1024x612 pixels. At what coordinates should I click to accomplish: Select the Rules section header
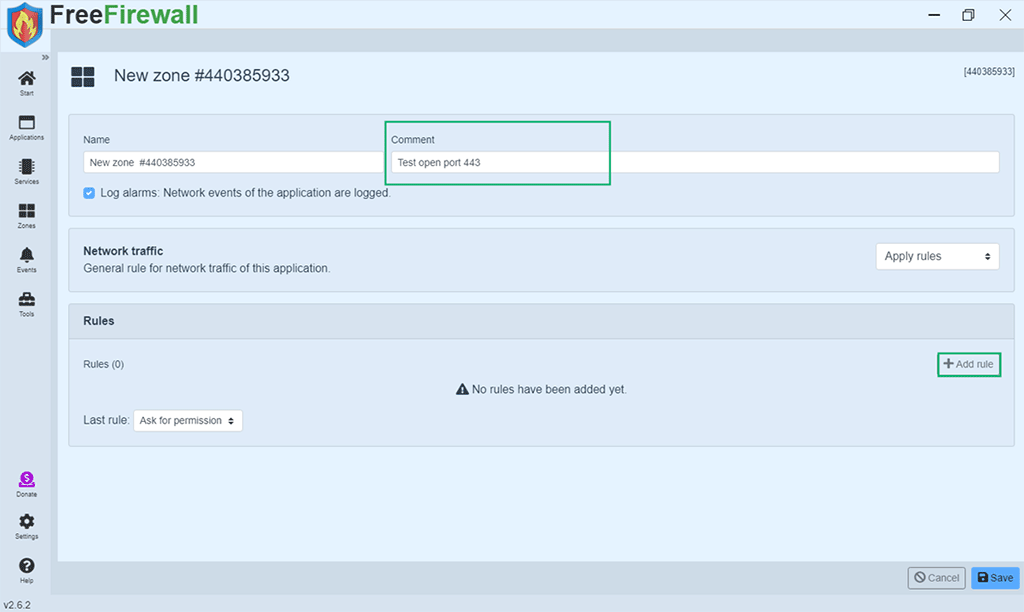(x=99, y=320)
